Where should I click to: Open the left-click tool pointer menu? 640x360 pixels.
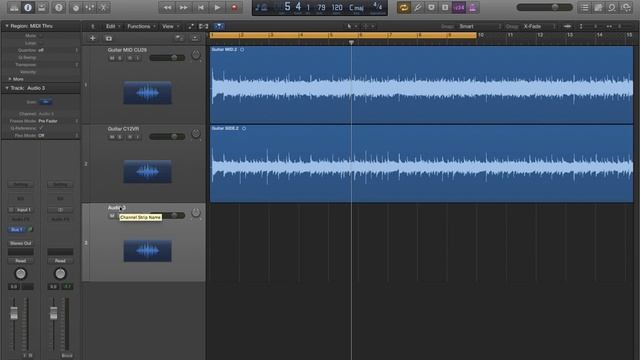pyautogui.click(x=351, y=26)
